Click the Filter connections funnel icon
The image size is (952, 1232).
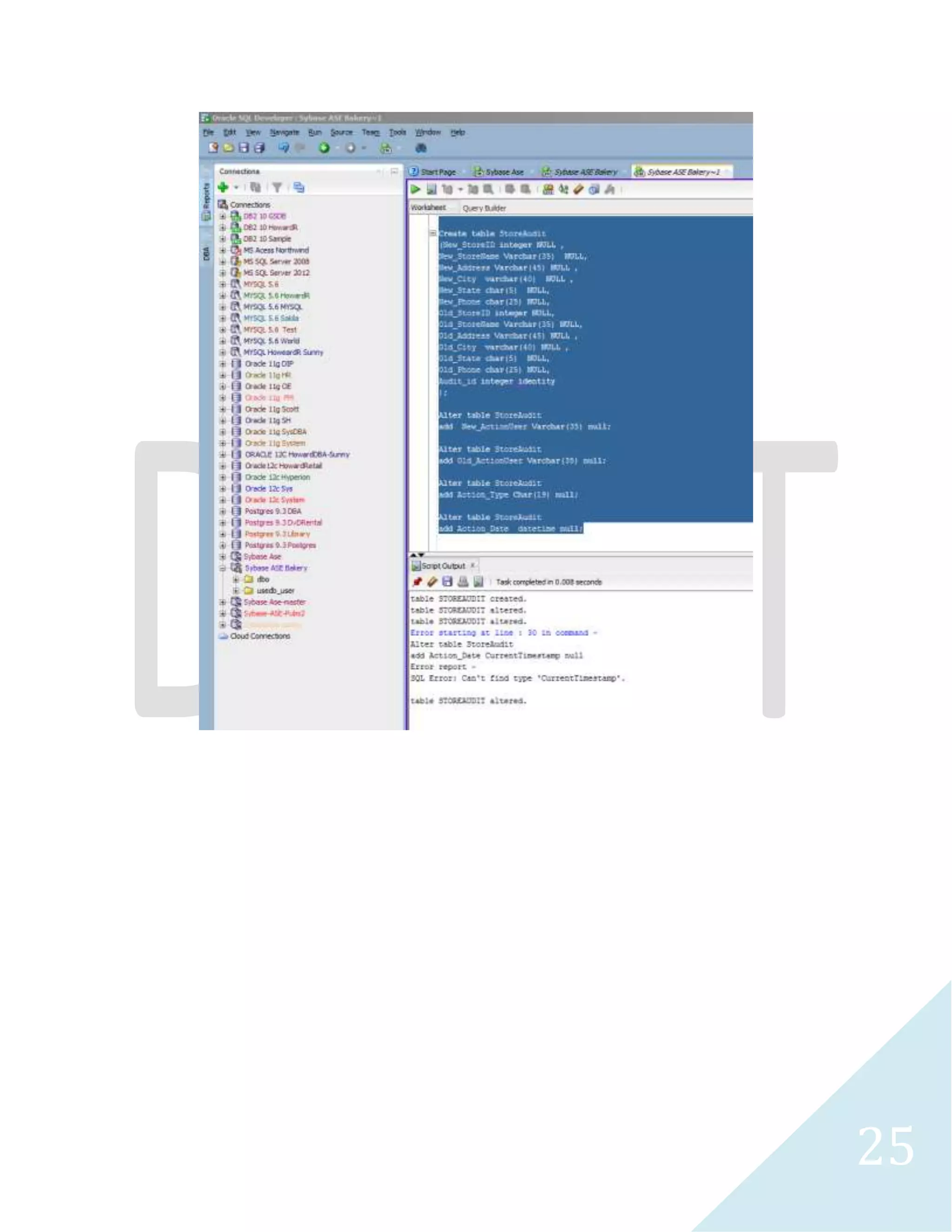click(277, 187)
